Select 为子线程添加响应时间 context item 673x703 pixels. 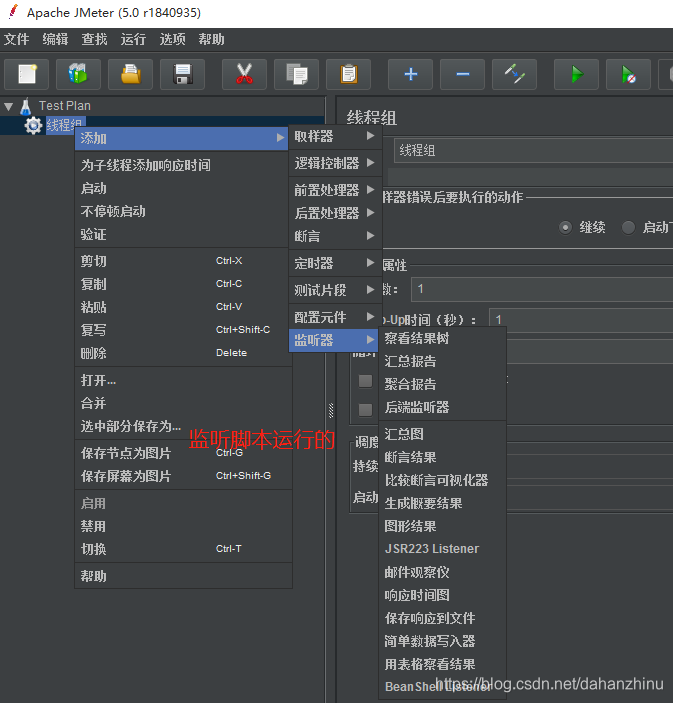(x=182, y=165)
